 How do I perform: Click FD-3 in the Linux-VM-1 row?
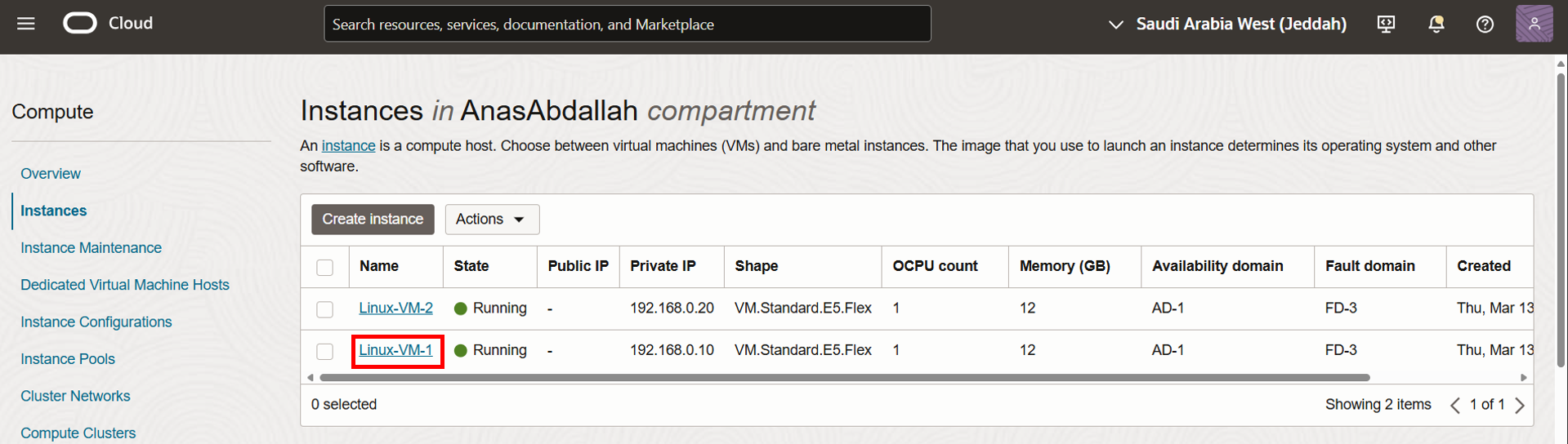click(1341, 350)
